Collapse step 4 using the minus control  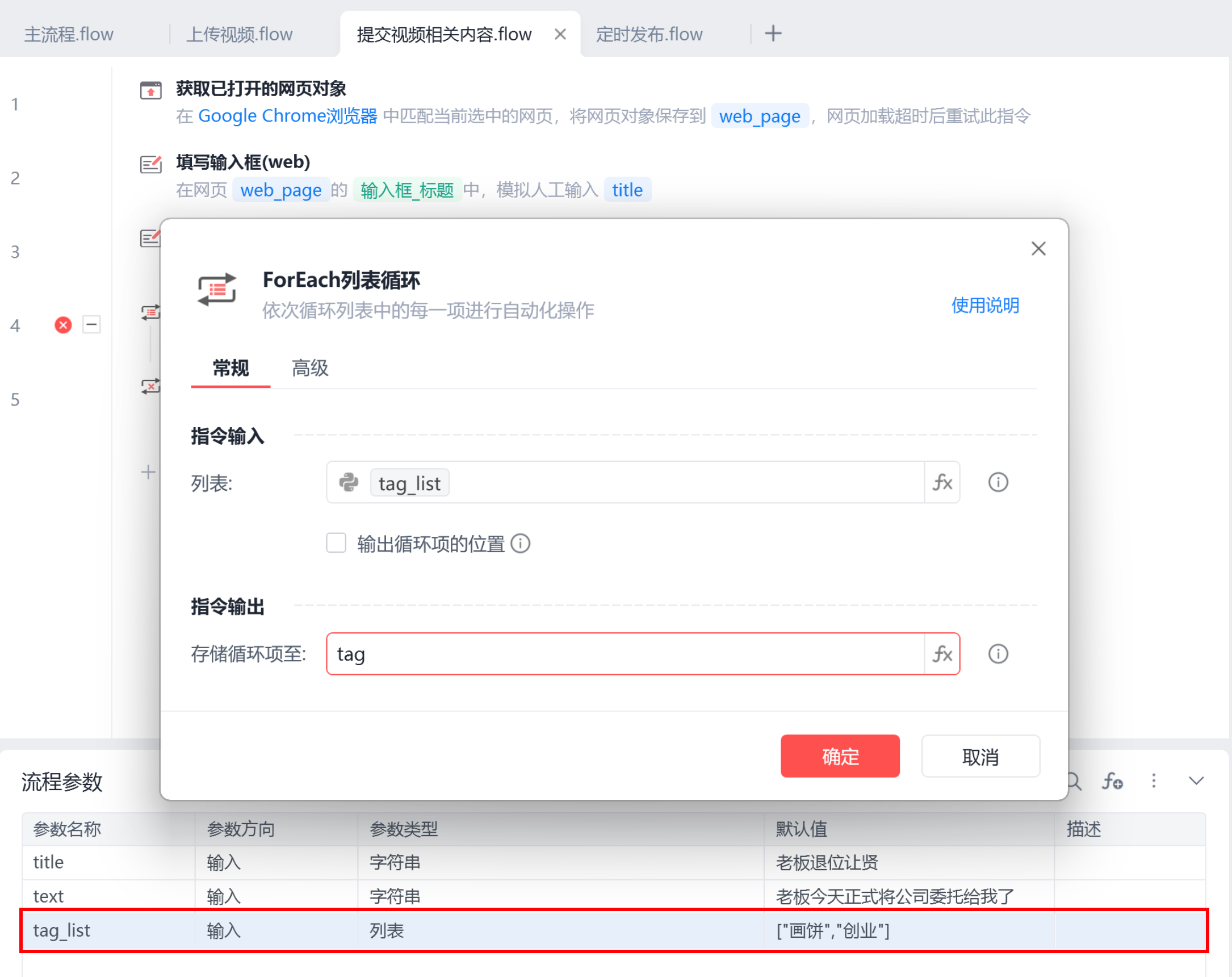click(x=91, y=325)
